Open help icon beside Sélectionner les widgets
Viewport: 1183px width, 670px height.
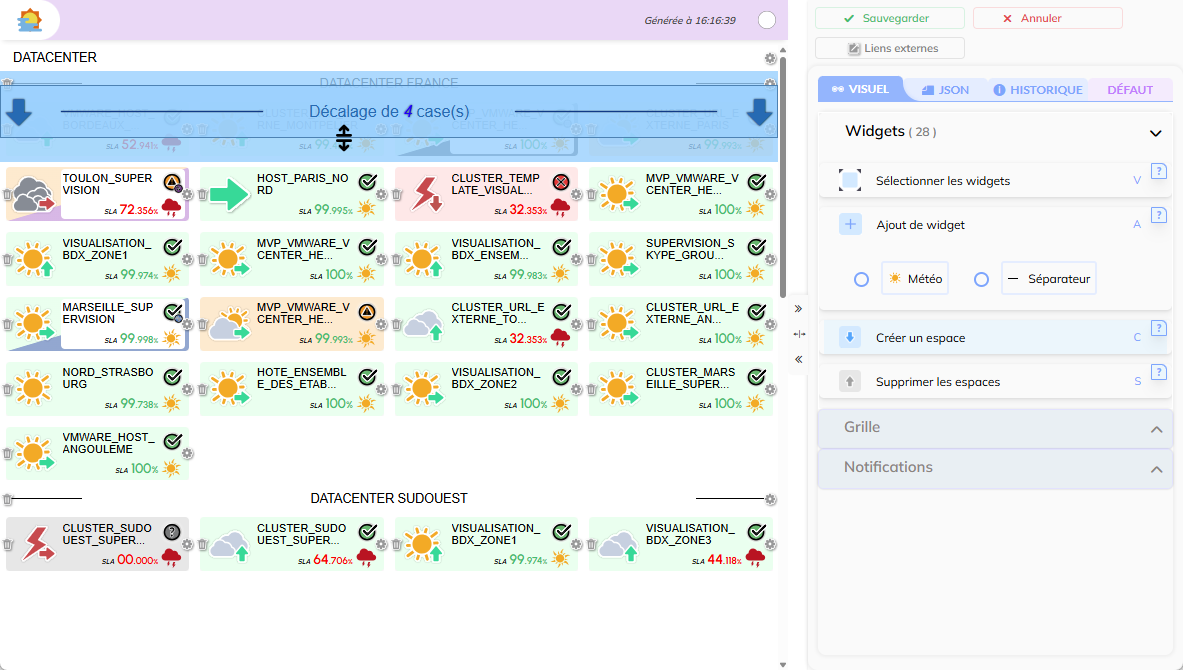[x=1159, y=171]
